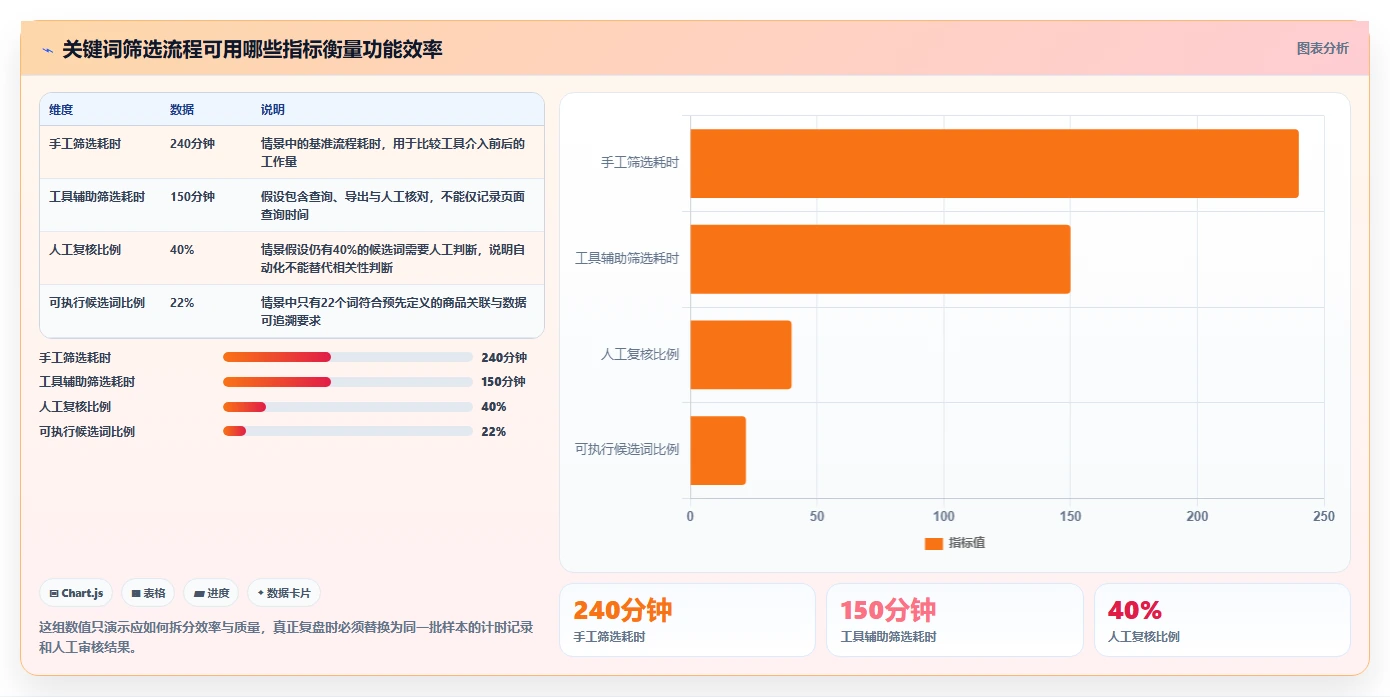Screen dimensions: 1390x697
Task: Click the 图表分析 label in header
Action: [x=1322, y=48]
